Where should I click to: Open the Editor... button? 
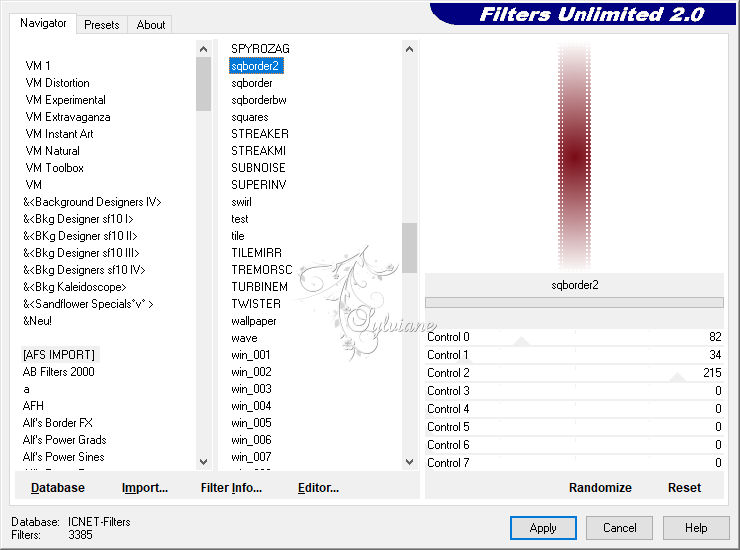click(x=318, y=488)
